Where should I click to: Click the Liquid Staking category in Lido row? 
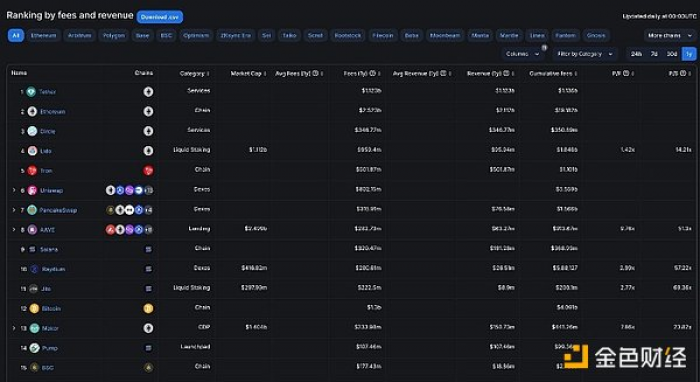click(x=192, y=150)
